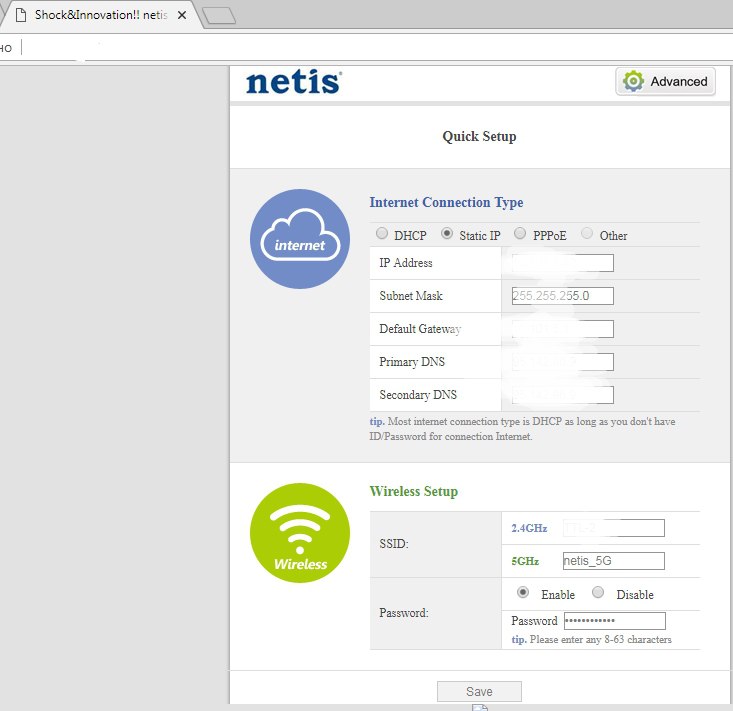
Task: Click the 5GHz label
Action: point(525,561)
